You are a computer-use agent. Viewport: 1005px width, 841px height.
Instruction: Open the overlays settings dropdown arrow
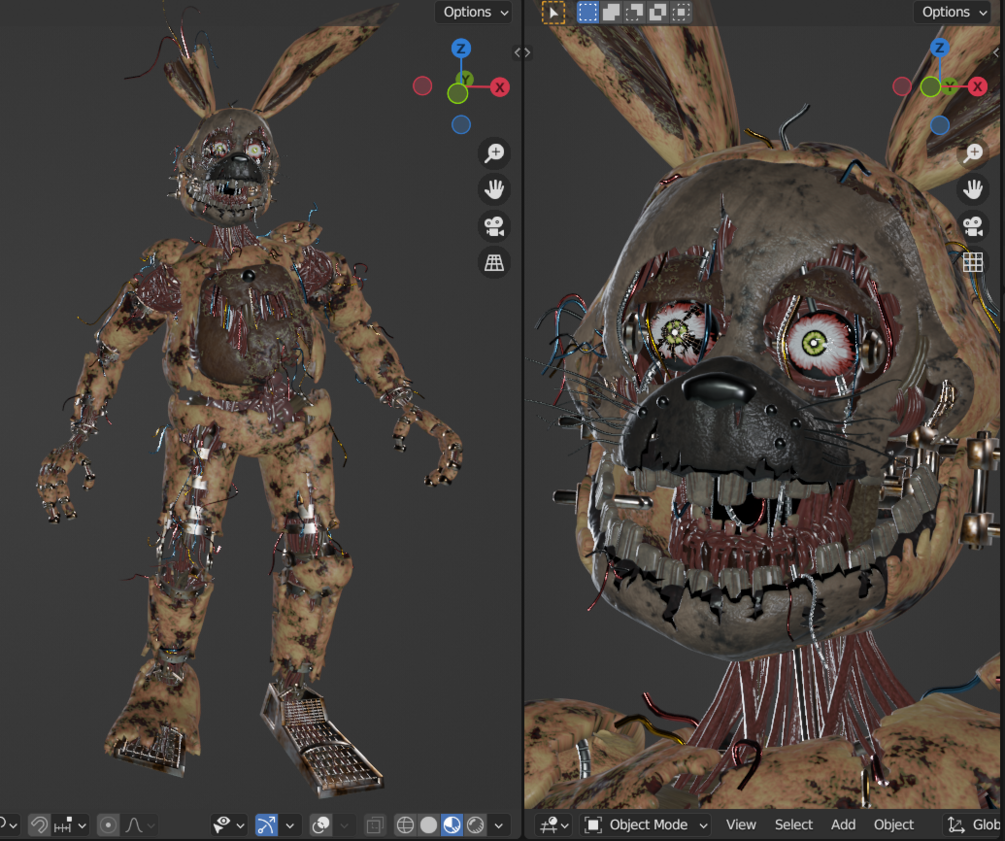coord(344,825)
